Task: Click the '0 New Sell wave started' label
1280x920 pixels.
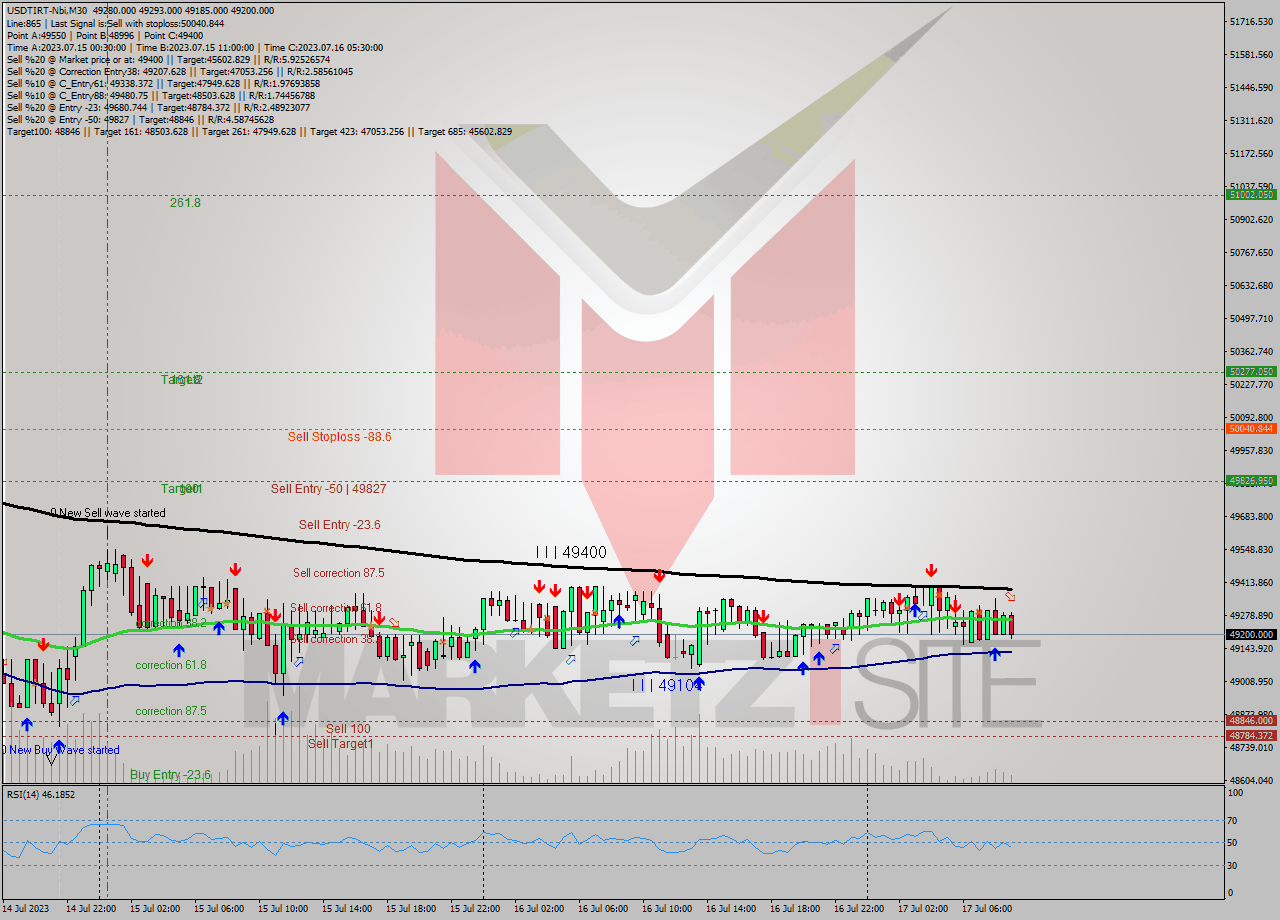Action: (x=108, y=513)
